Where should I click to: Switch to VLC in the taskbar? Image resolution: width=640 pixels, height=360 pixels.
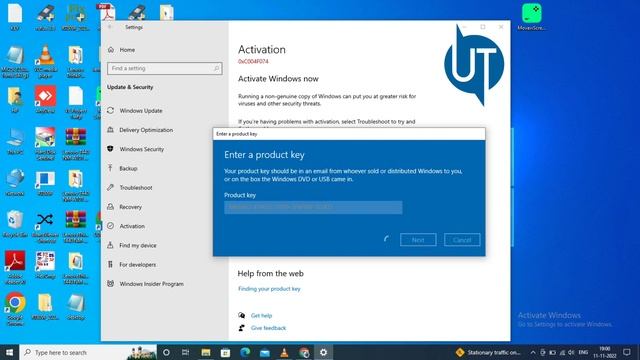284,352
